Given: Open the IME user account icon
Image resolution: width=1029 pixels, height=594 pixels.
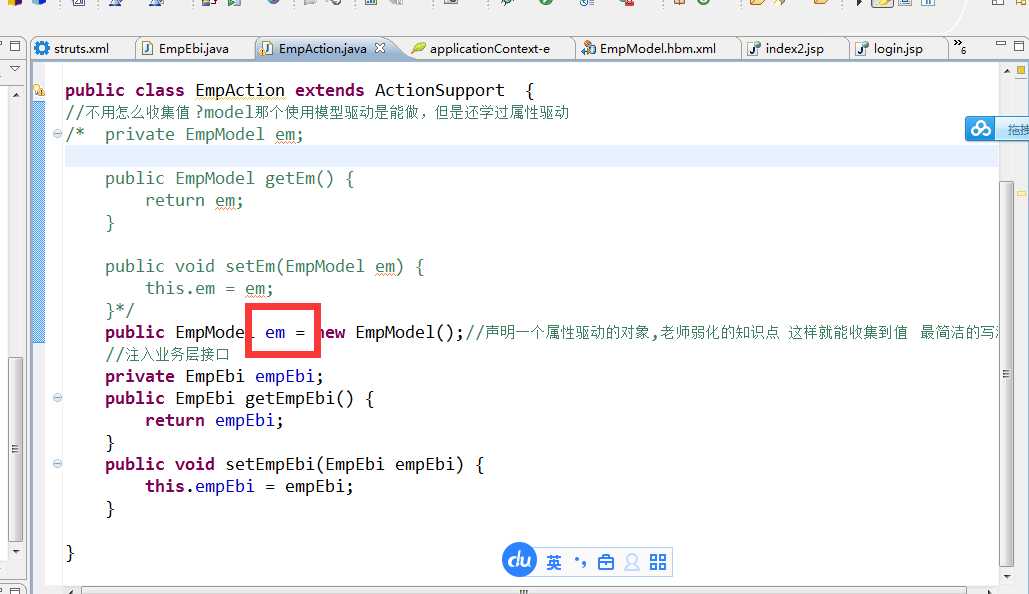Looking at the screenshot, I should click(631, 562).
